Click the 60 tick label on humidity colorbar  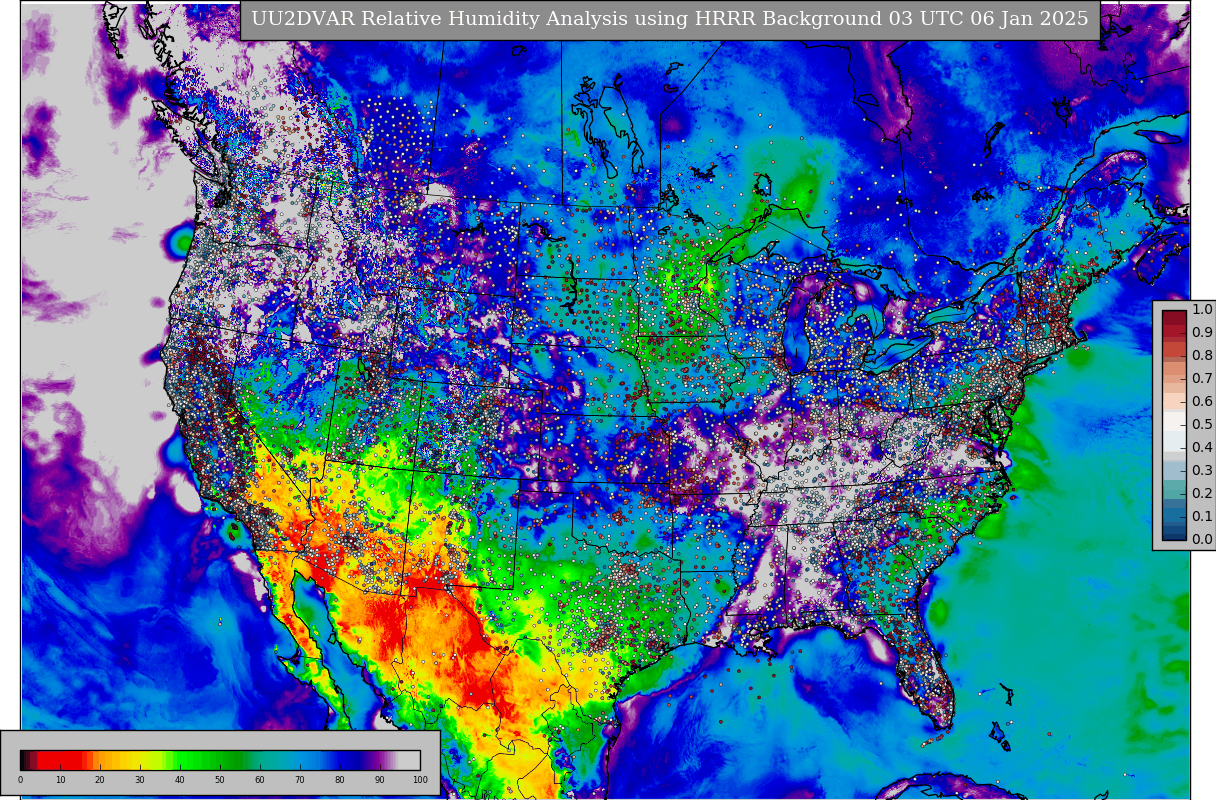pyautogui.click(x=260, y=780)
